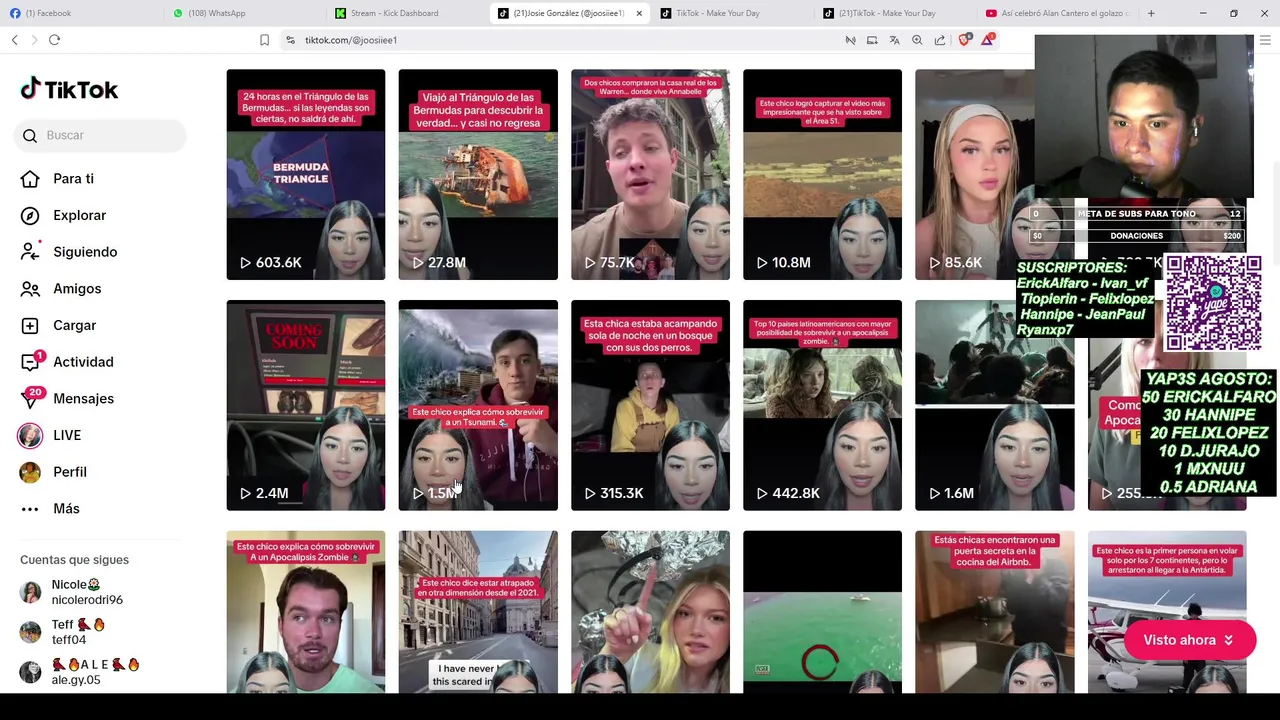
Task: Open the Para ti feed
Action: coord(73,179)
